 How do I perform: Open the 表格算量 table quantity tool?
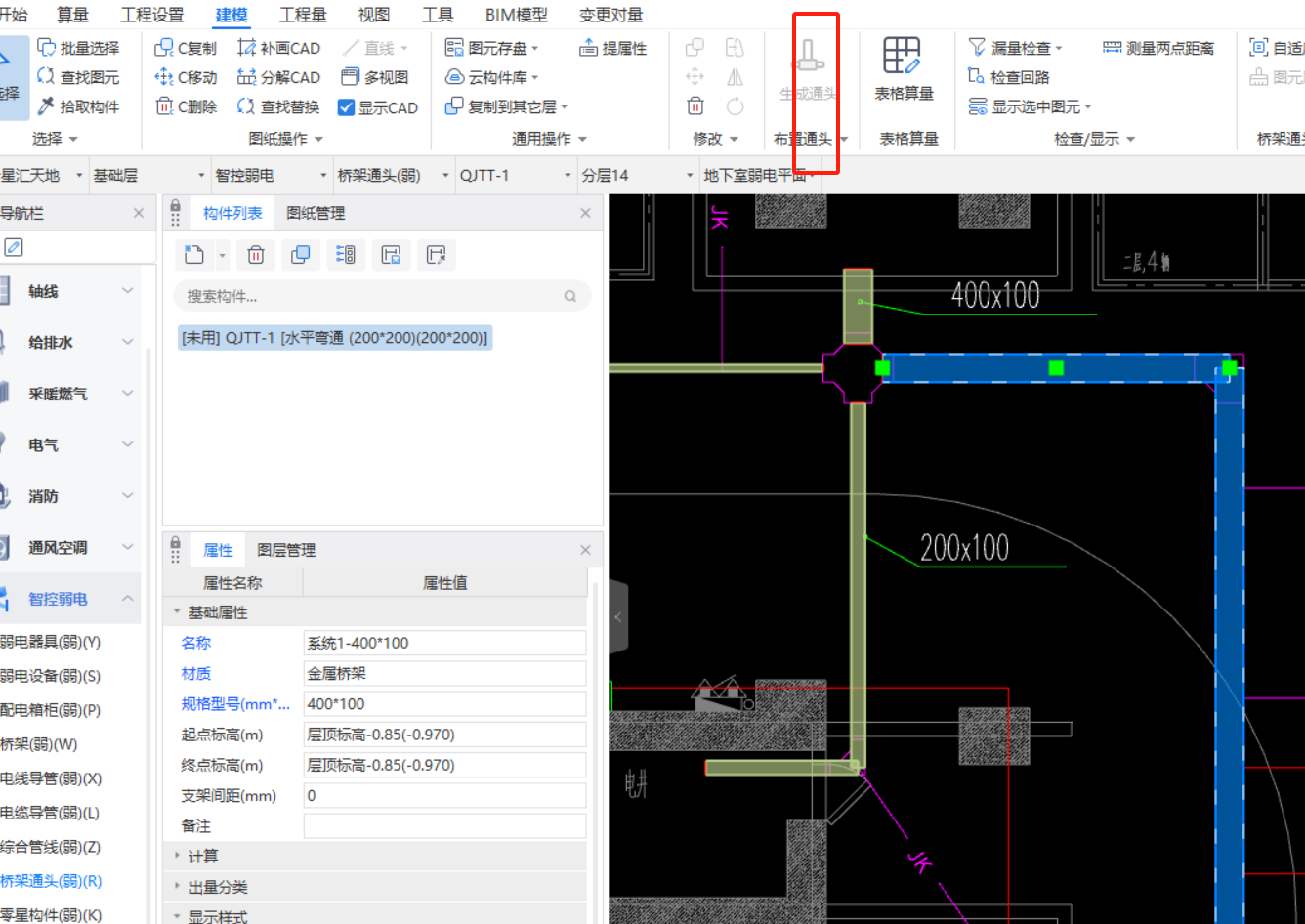click(904, 70)
